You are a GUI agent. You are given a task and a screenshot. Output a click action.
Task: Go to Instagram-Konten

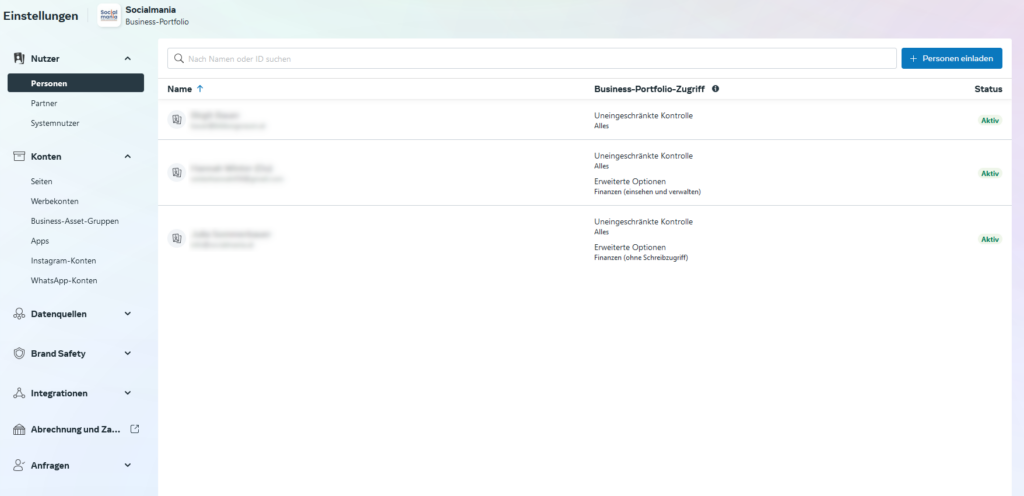click(63, 261)
